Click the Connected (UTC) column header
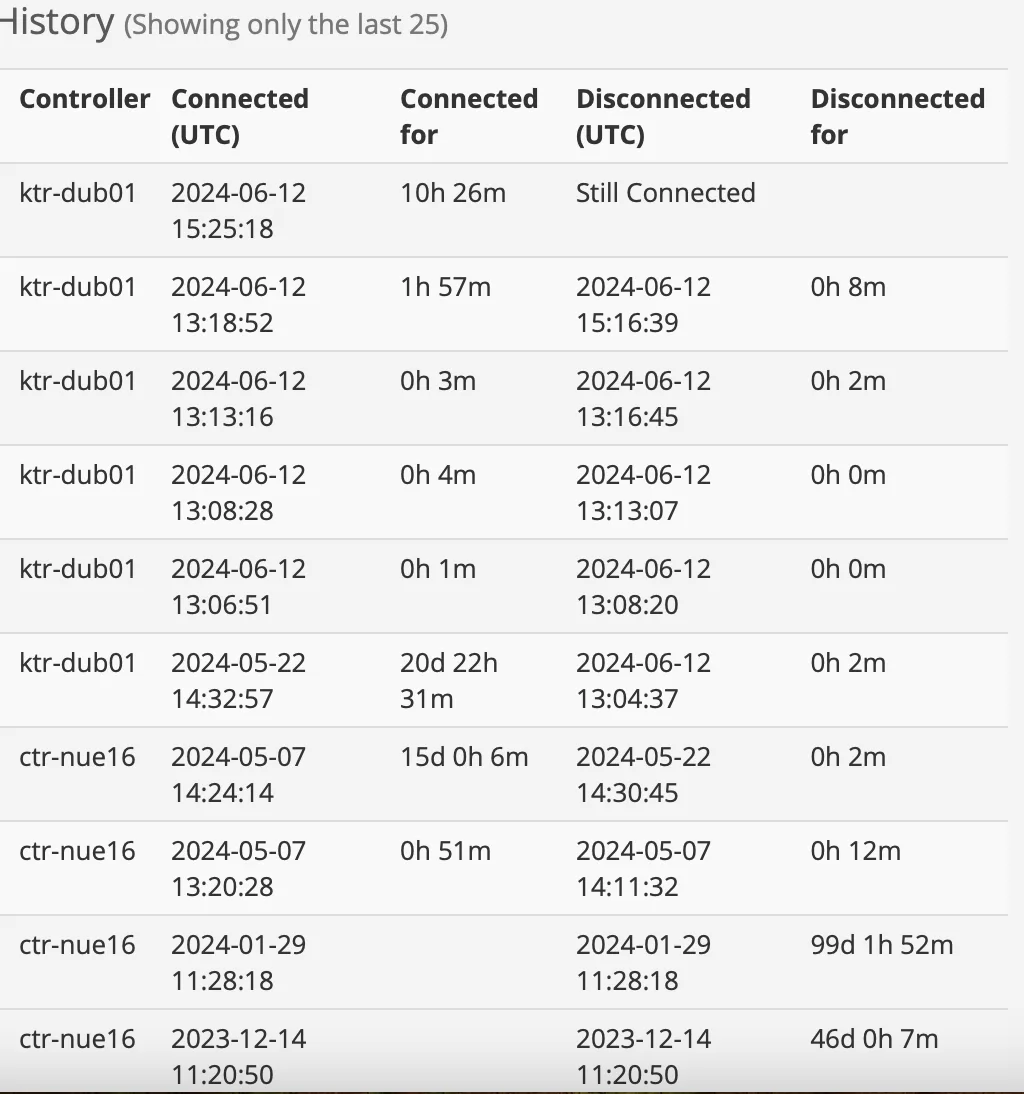The width and height of the screenshot is (1024, 1094). [x=239, y=116]
